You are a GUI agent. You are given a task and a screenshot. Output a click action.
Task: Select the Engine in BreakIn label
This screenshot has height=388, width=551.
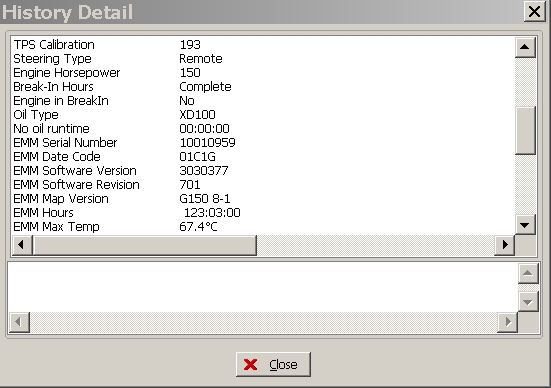pos(61,101)
